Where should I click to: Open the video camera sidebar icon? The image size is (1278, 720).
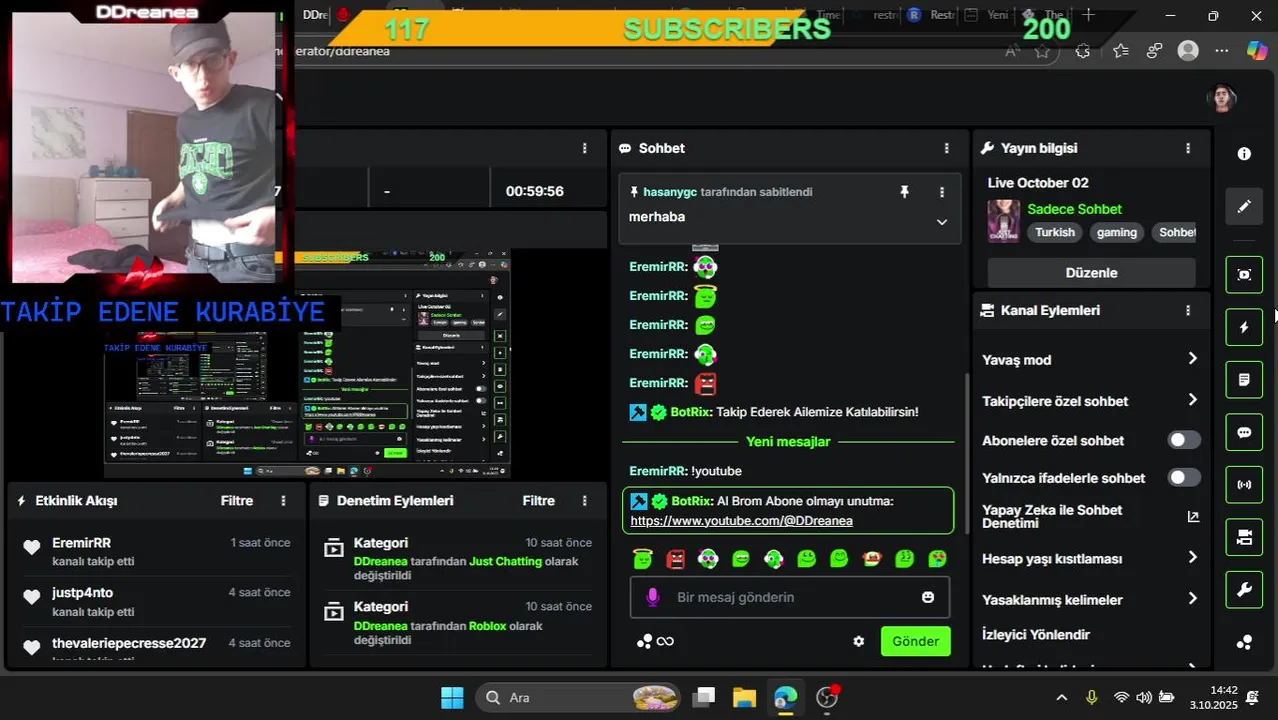[1244, 538]
